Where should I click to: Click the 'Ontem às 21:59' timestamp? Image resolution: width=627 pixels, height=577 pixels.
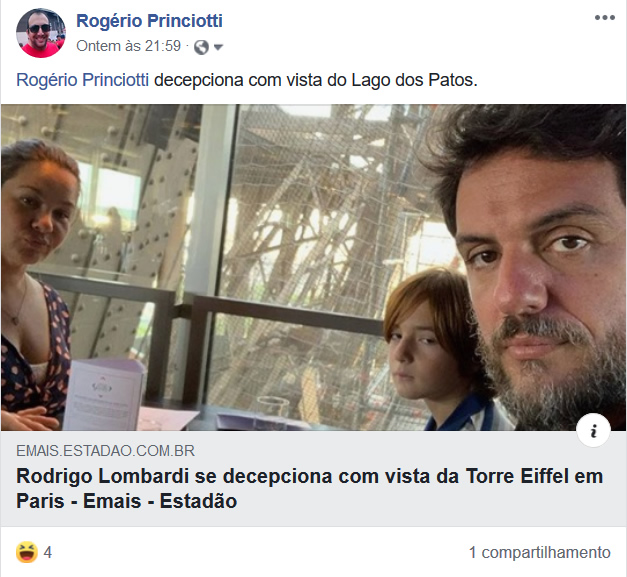pyautogui.click(x=129, y=46)
